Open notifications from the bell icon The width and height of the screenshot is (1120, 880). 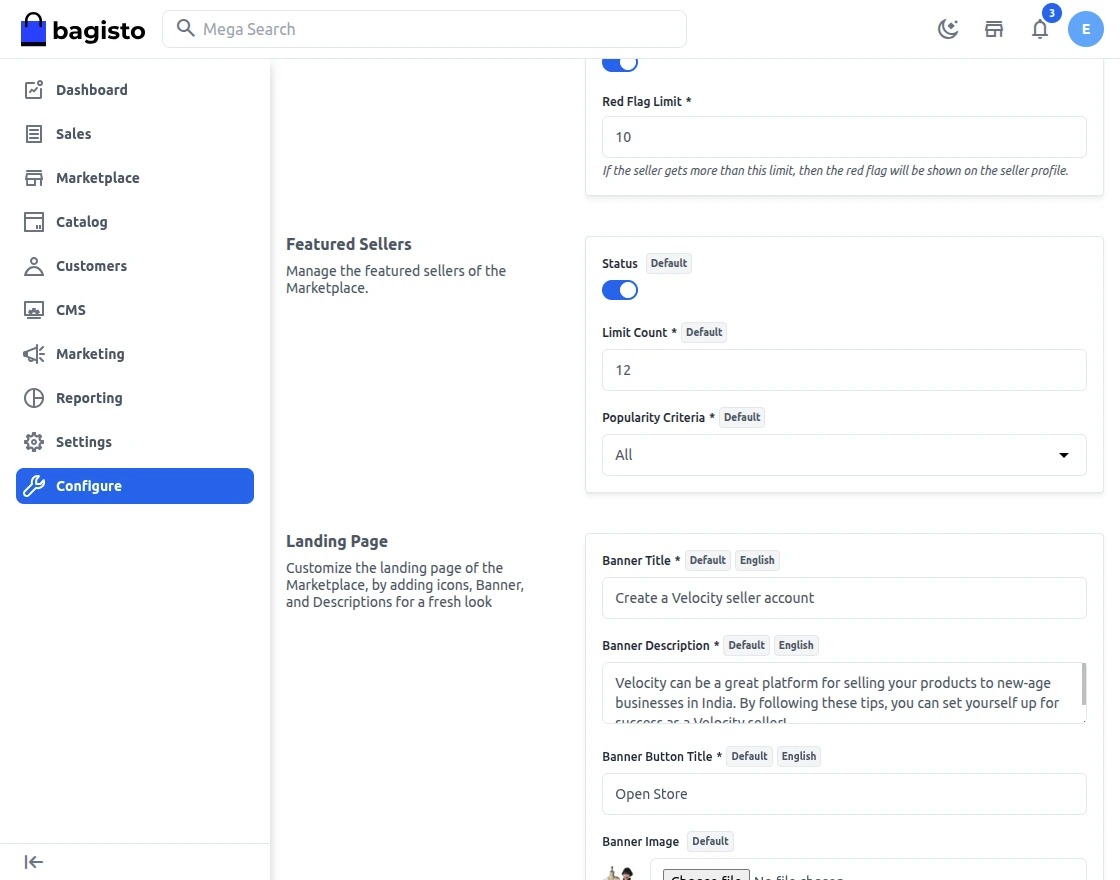click(x=1040, y=29)
